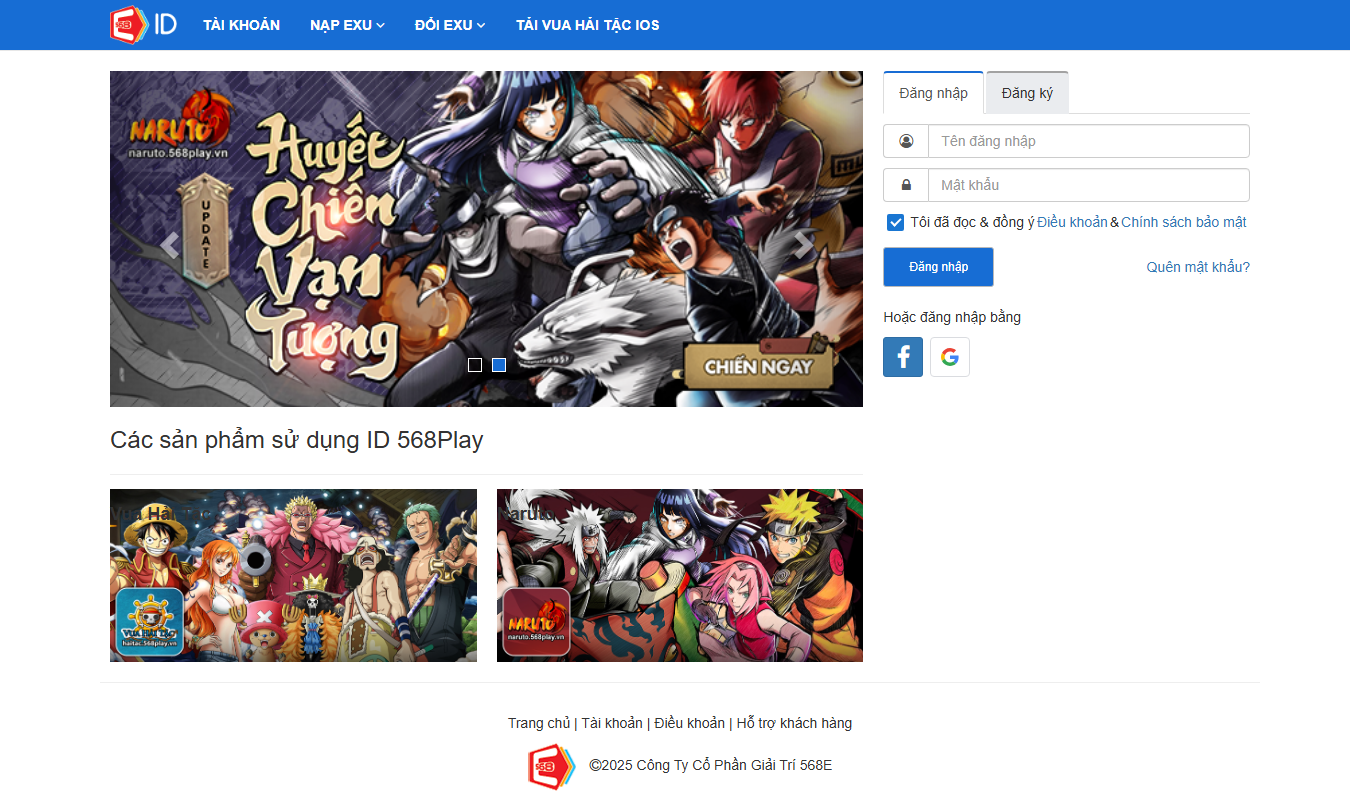Open the Điều khoản footer link
This screenshot has width=1350, height=809.
(x=690, y=723)
